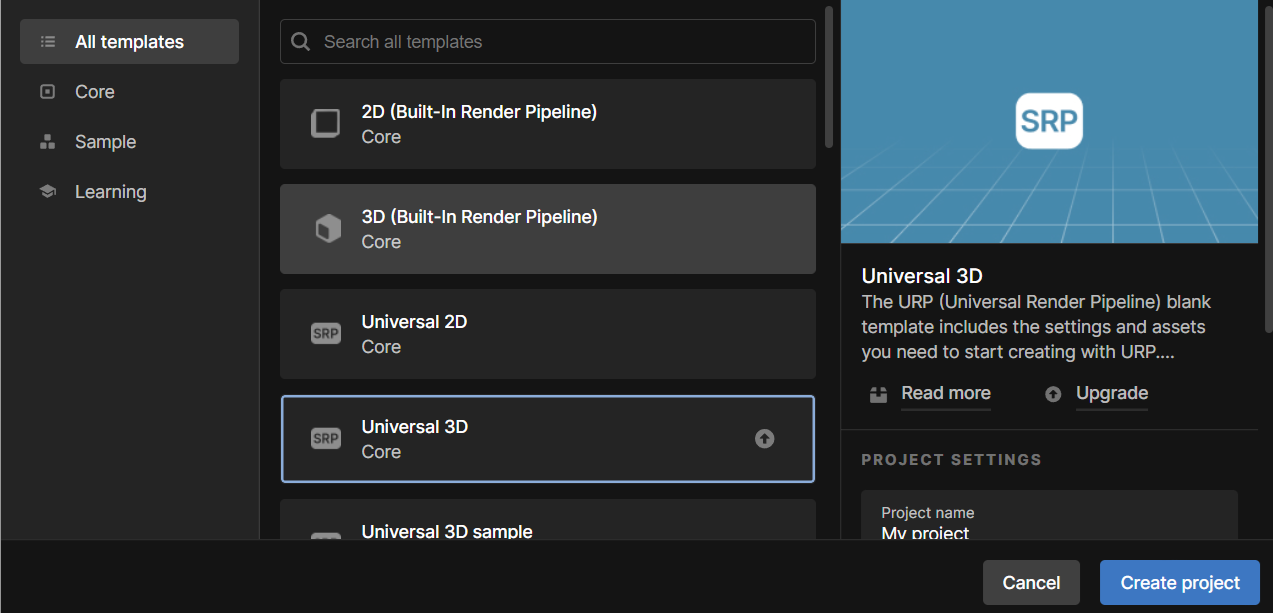This screenshot has height=613, width=1273.
Task: Click the Sample category blocks icon
Action: 47,142
